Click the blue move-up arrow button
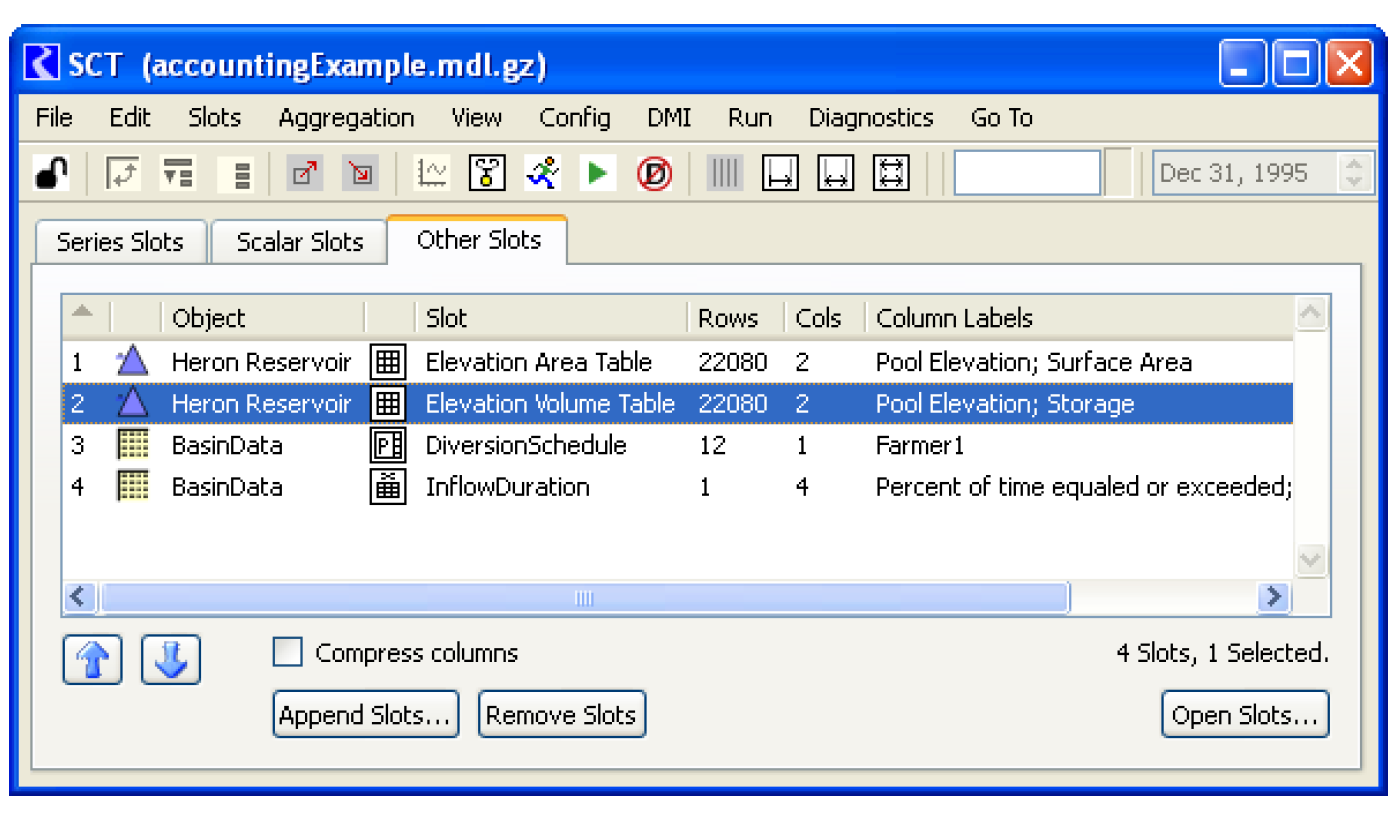The width and height of the screenshot is (1392, 821). point(92,660)
